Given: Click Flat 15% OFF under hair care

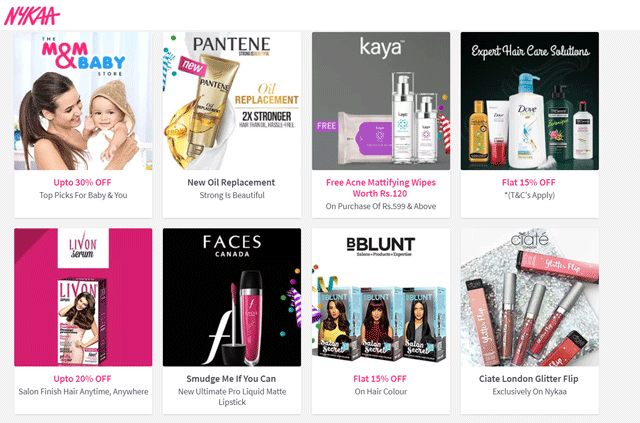Looking at the screenshot, I should [529, 183].
